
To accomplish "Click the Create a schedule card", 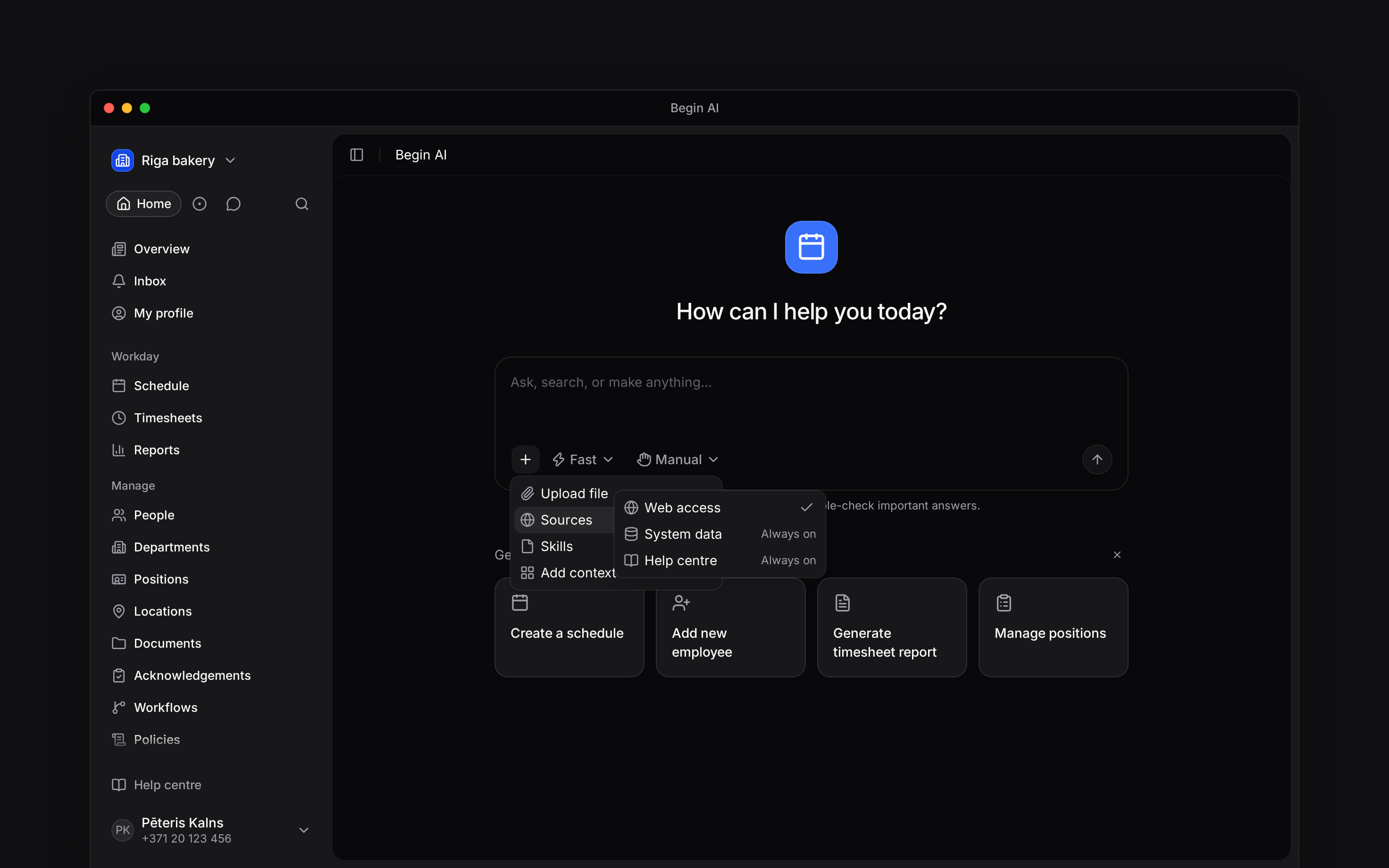I will coord(569,627).
